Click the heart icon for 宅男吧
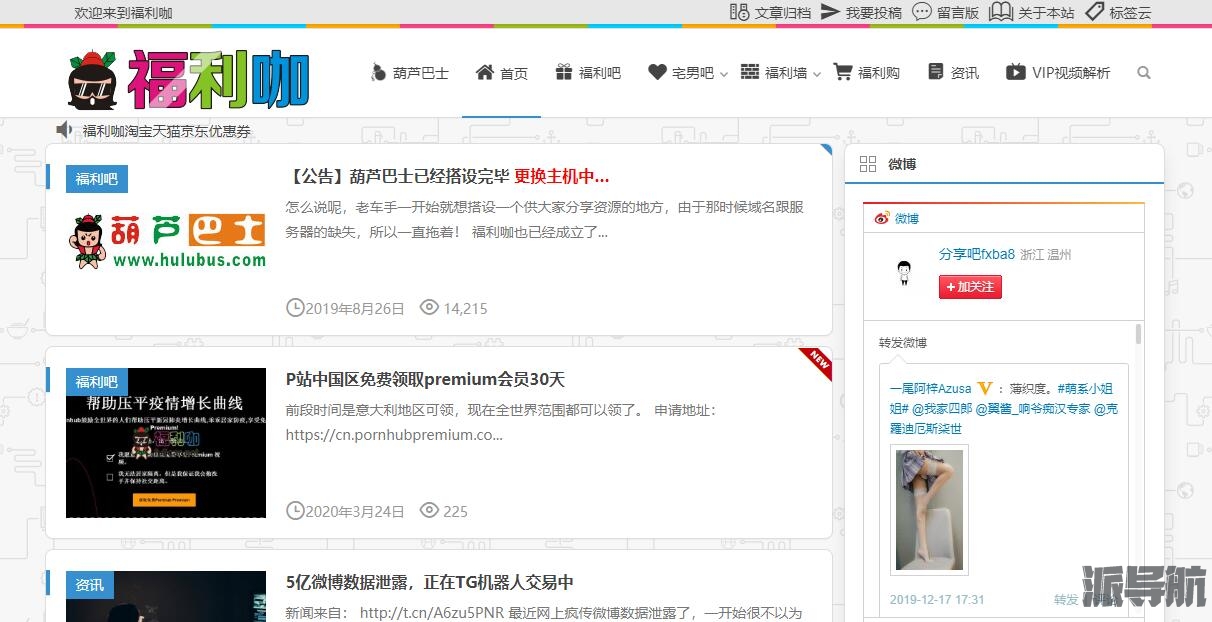This screenshot has height=622, width=1212. (657, 72)
